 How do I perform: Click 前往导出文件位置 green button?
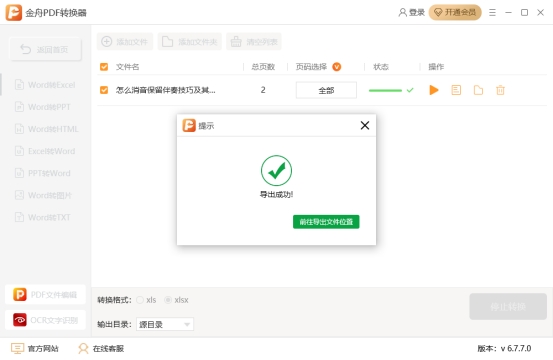(x=326, y=222)
